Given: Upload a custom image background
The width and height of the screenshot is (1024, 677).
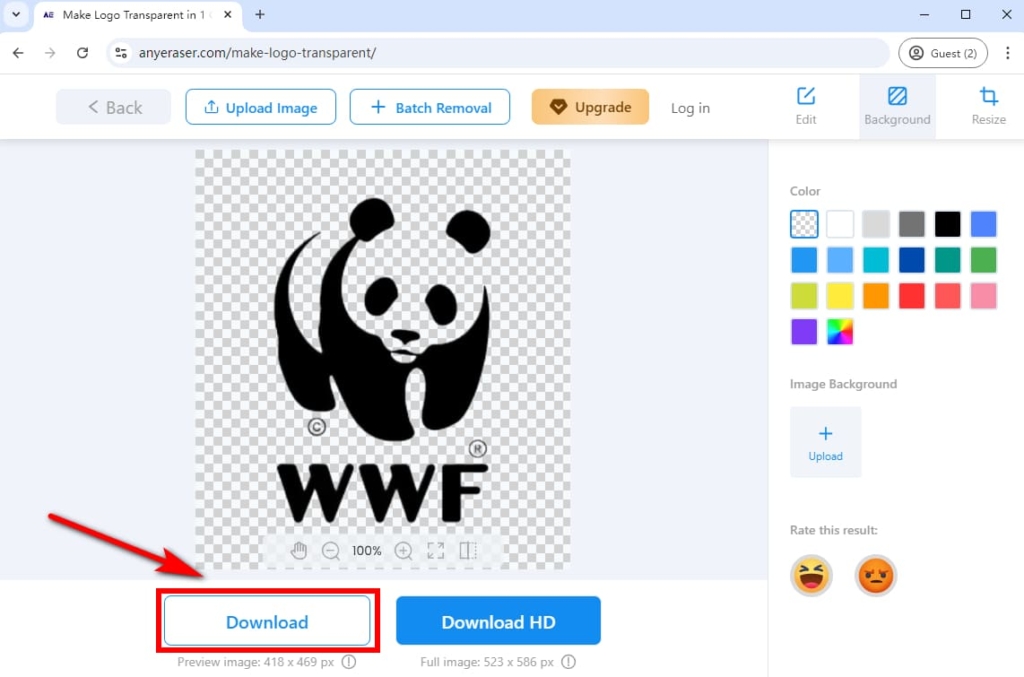Looking at the screenshot, I should coord(825,442).
